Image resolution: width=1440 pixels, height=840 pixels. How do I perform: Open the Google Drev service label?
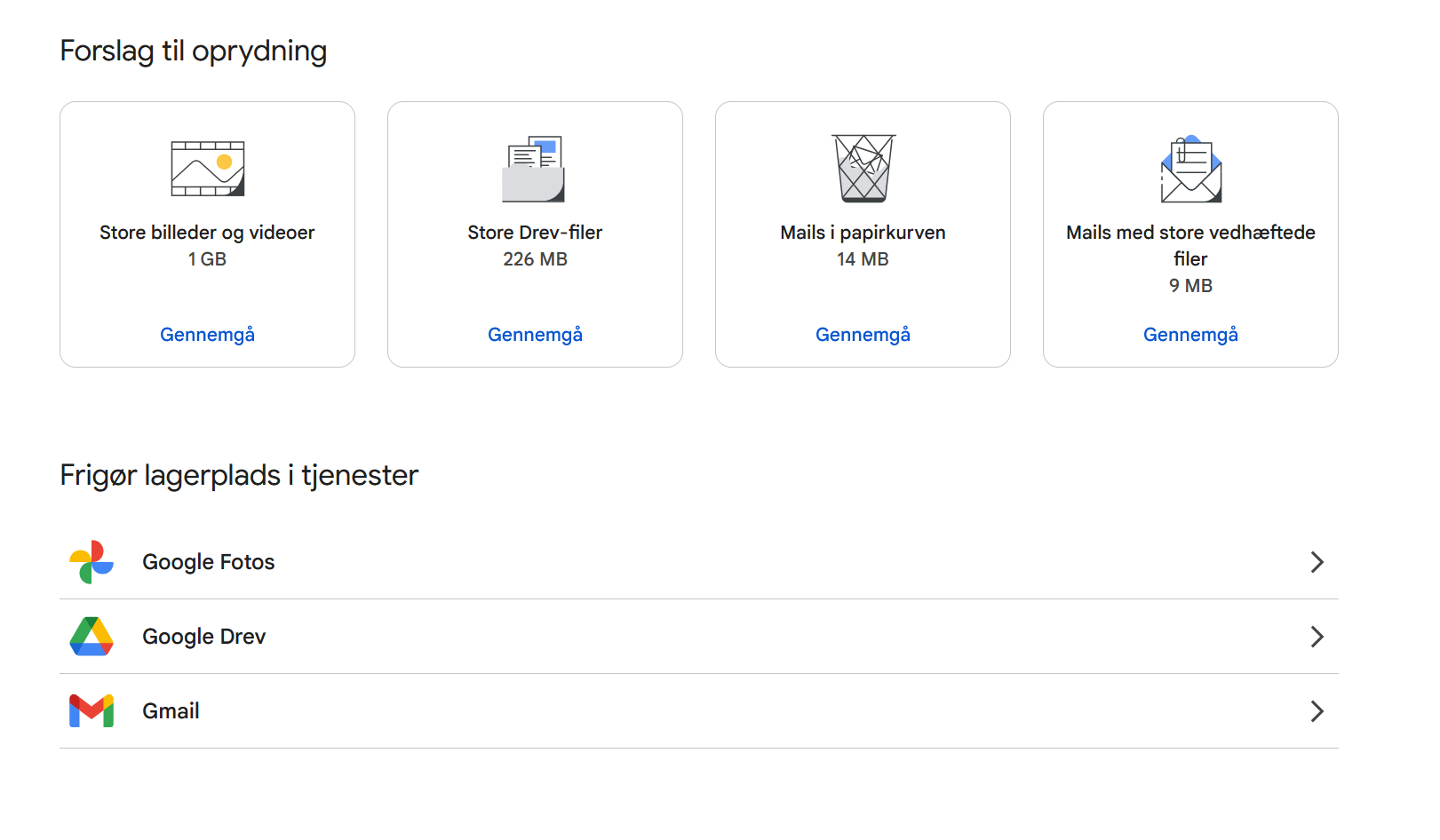pos(204,637)
